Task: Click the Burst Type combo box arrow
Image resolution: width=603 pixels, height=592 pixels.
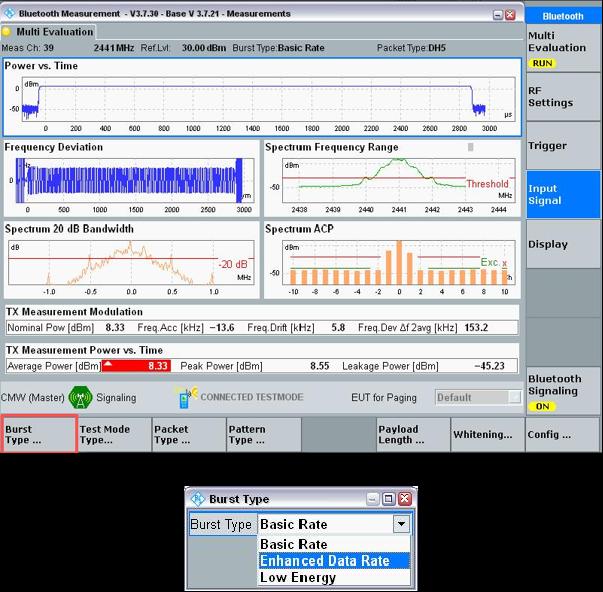Action: click(x=401, y=524)
